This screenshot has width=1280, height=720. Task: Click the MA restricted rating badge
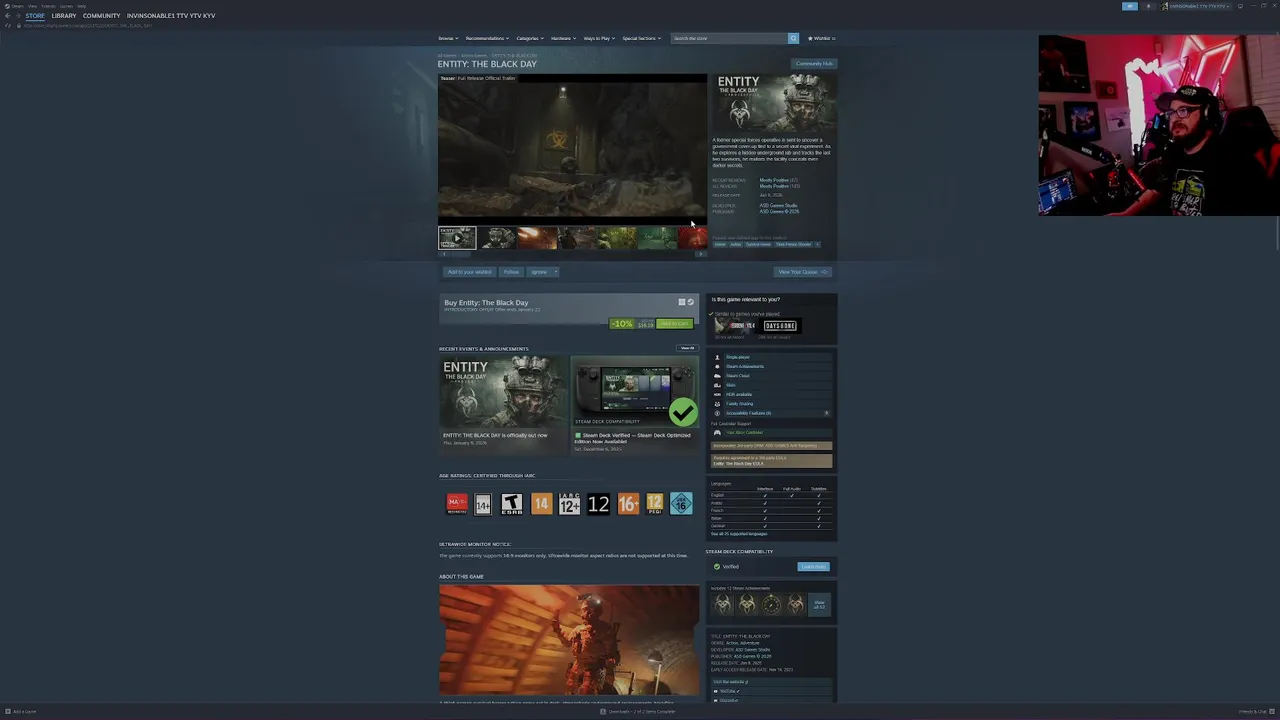pyautogui.click(x=456, y=504)
